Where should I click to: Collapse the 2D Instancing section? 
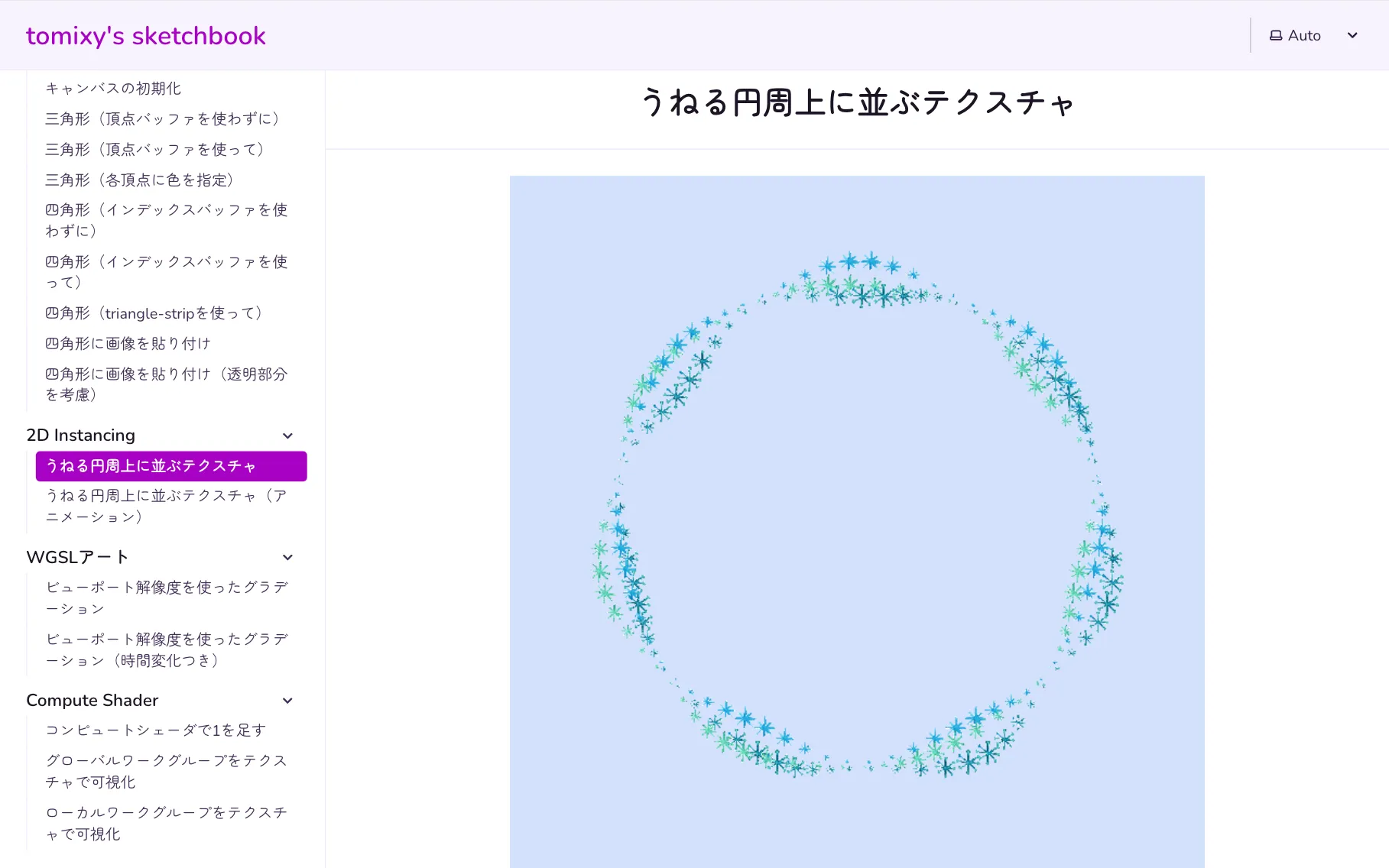287,436
